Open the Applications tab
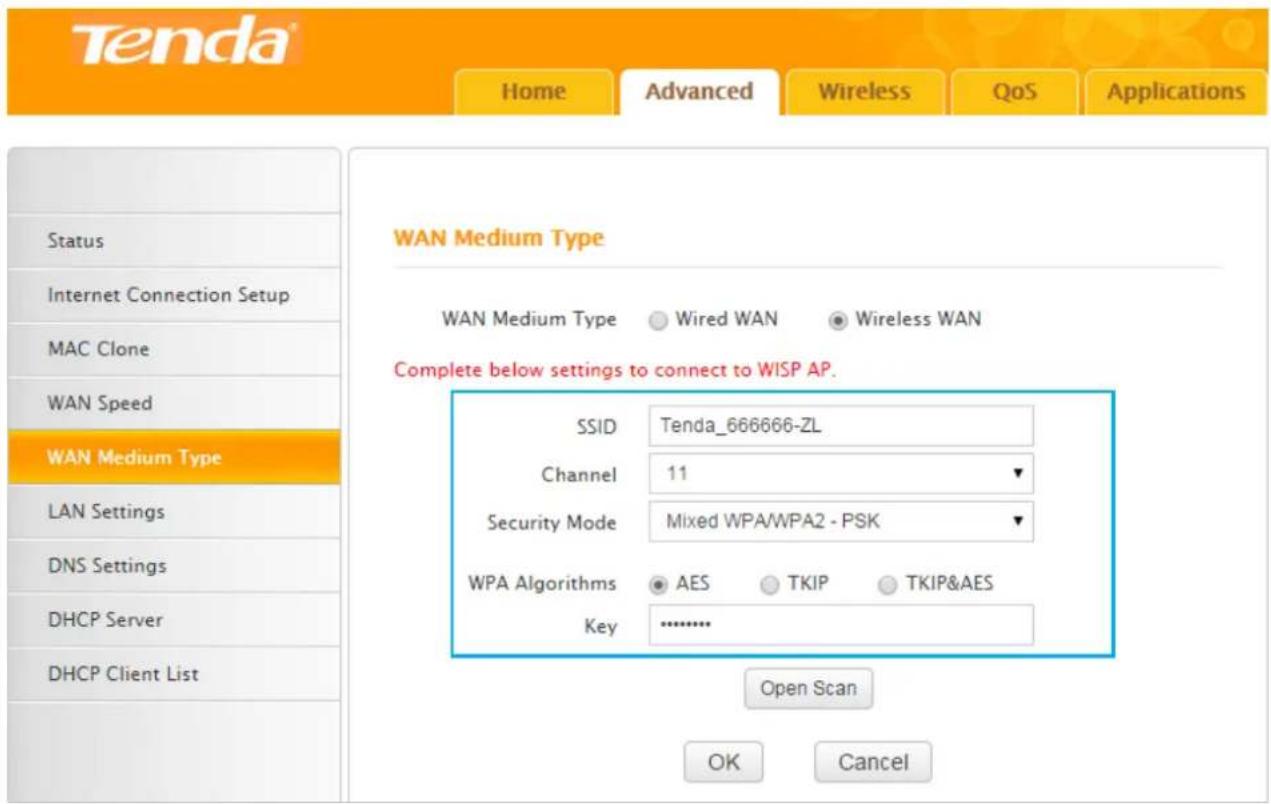The height and width of the screenshot is (804, 1271). [x=1175, y=92]
